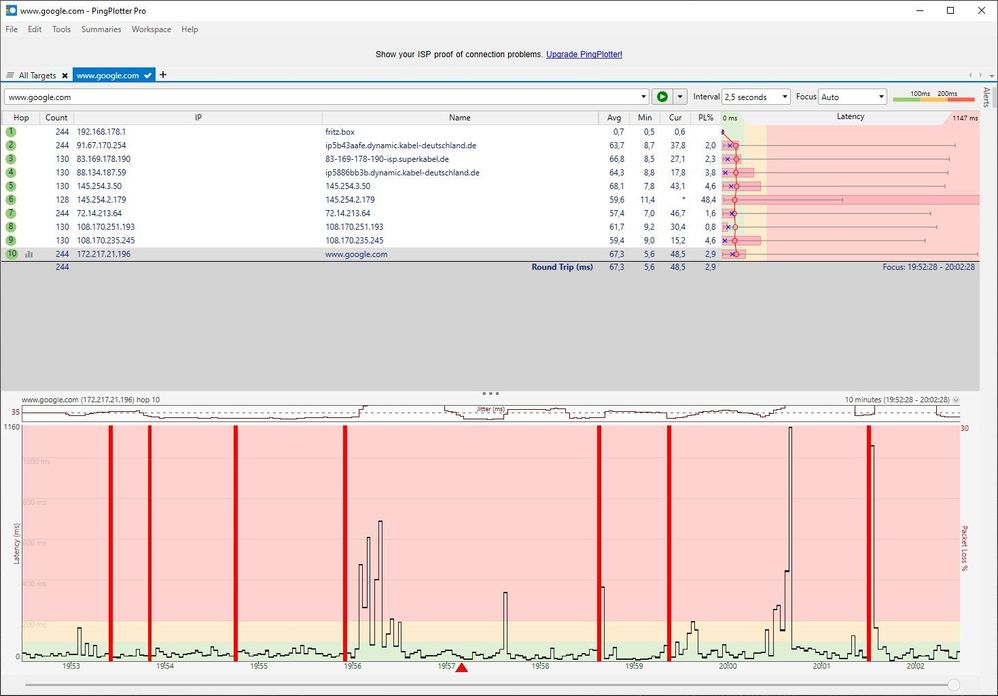Open the Focus Auto dropdown
This screenshot has height=696, width=998.
(852, 97)
